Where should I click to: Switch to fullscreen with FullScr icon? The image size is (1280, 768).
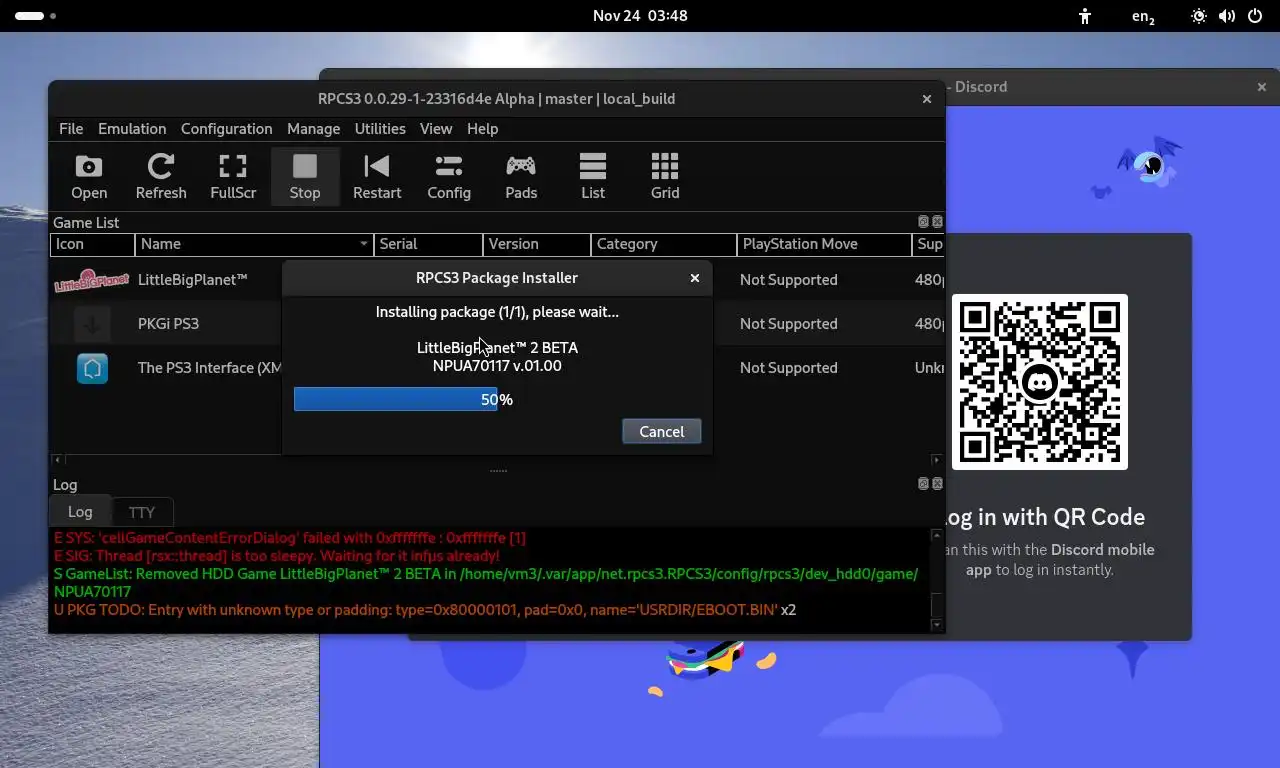[x=233, y=177]
